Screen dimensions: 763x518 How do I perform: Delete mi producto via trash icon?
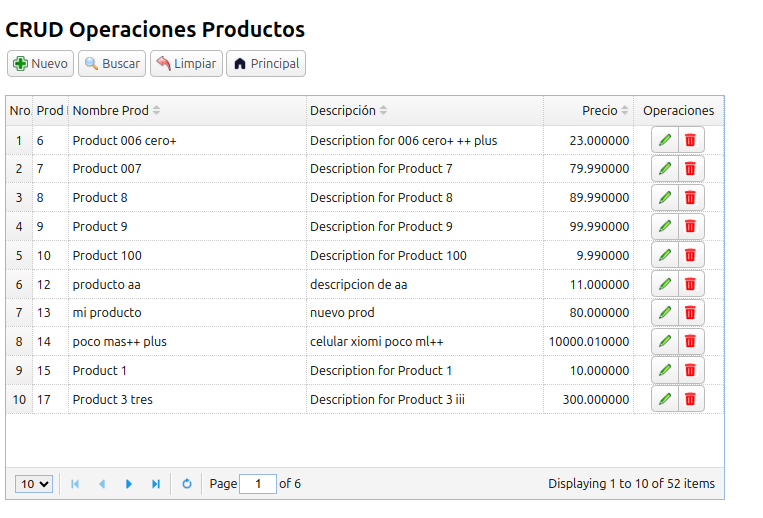[x=690, y=313]
